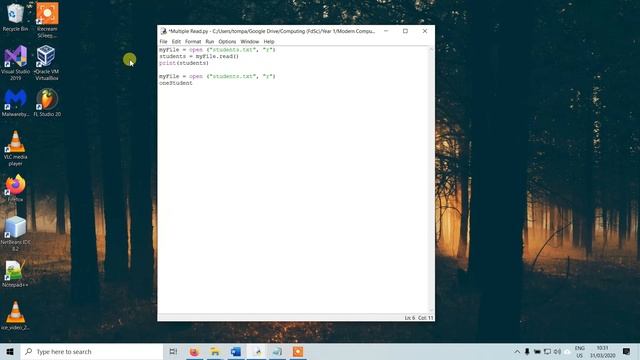Click the ENG US language indicator

coord(579,351)
